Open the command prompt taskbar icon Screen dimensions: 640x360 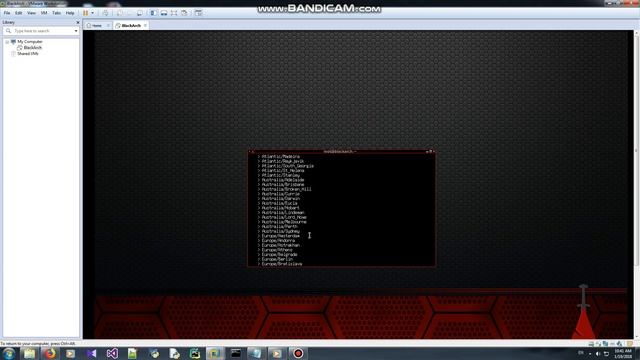tap(236, 353)
